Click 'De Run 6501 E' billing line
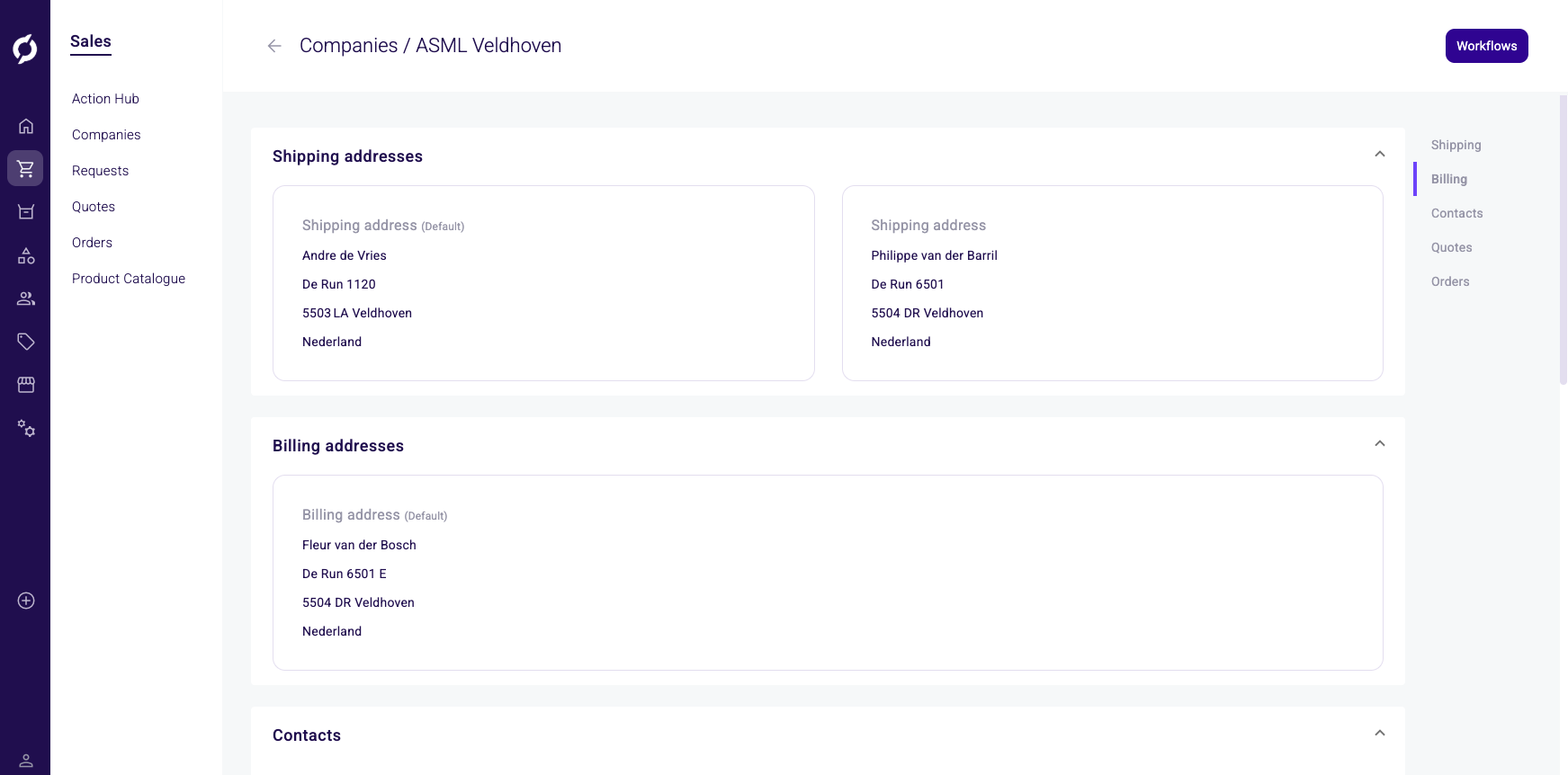1568x775 pixels. coord(344,574)
